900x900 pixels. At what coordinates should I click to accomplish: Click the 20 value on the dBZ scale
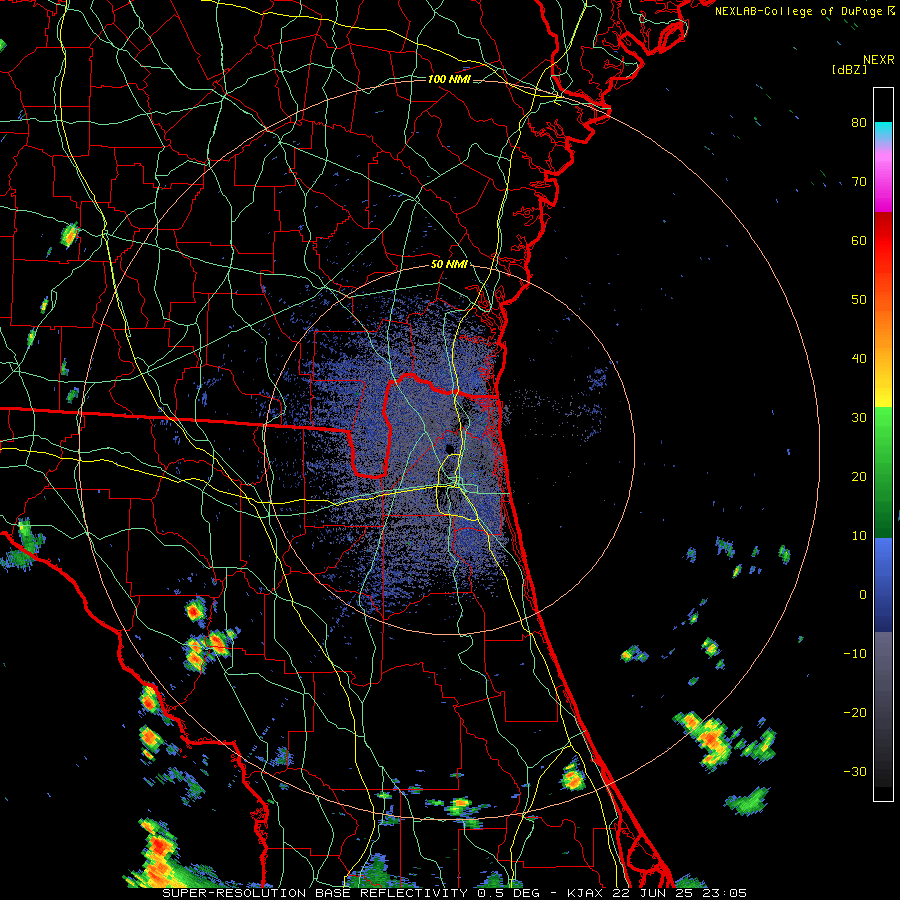click(859, 476)
